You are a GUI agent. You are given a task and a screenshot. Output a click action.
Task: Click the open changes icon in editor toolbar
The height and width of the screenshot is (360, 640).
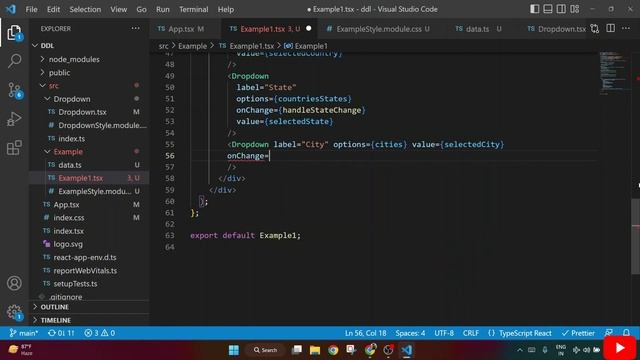[x=595, y=29]
